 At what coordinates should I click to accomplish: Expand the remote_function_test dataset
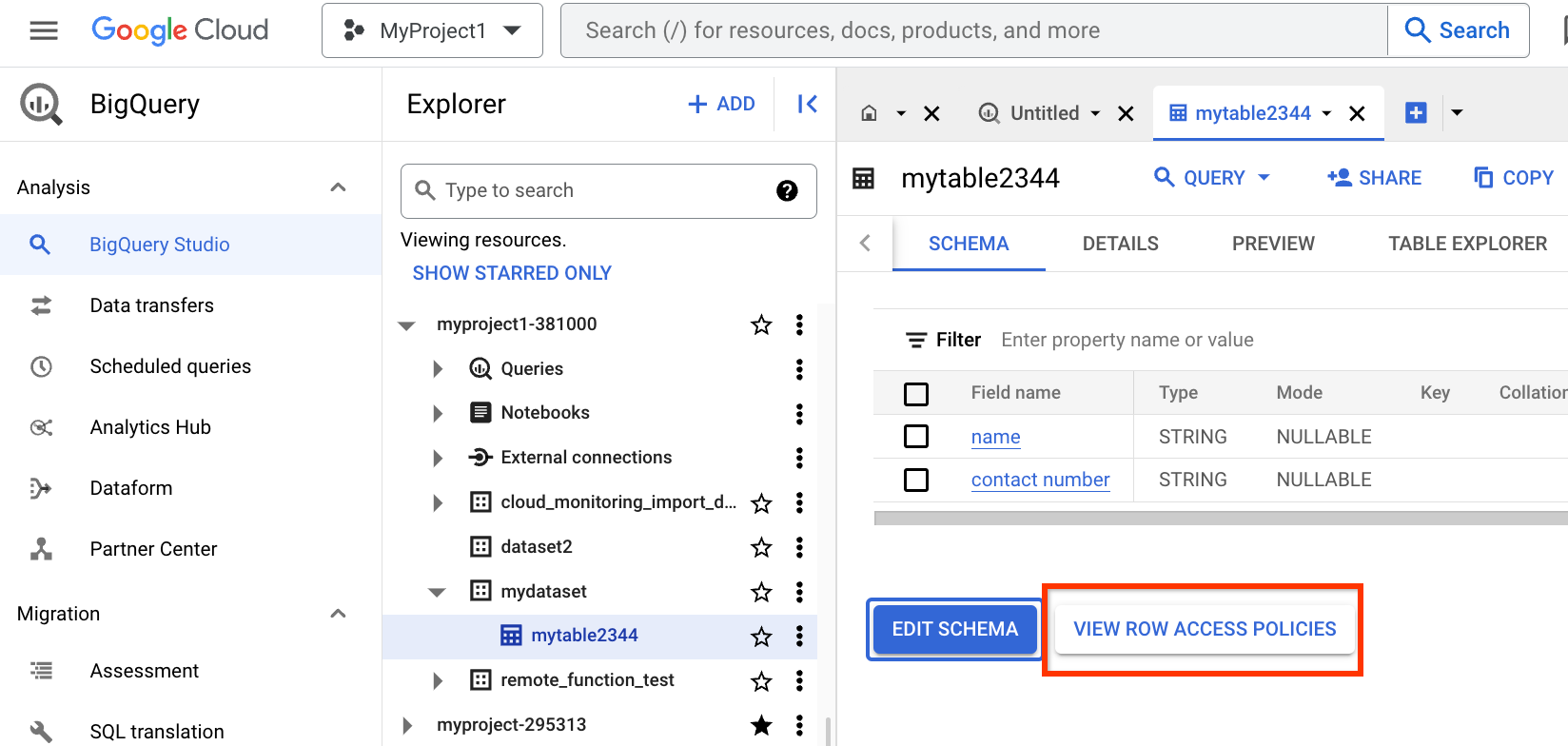(438, 680)
